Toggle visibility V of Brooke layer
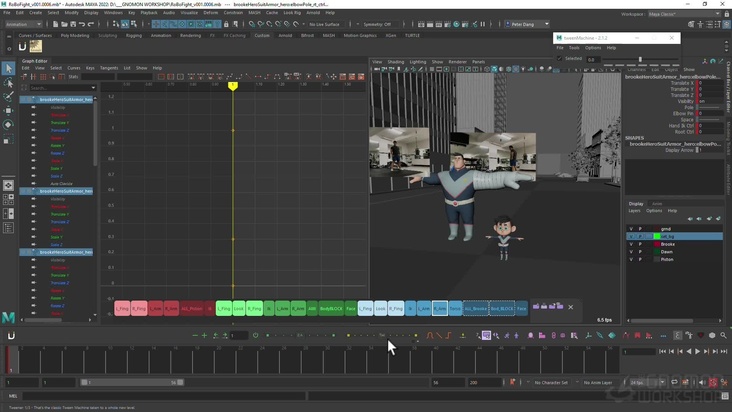The height and width of the screenshot is (412, 732). tap(631, 244)
